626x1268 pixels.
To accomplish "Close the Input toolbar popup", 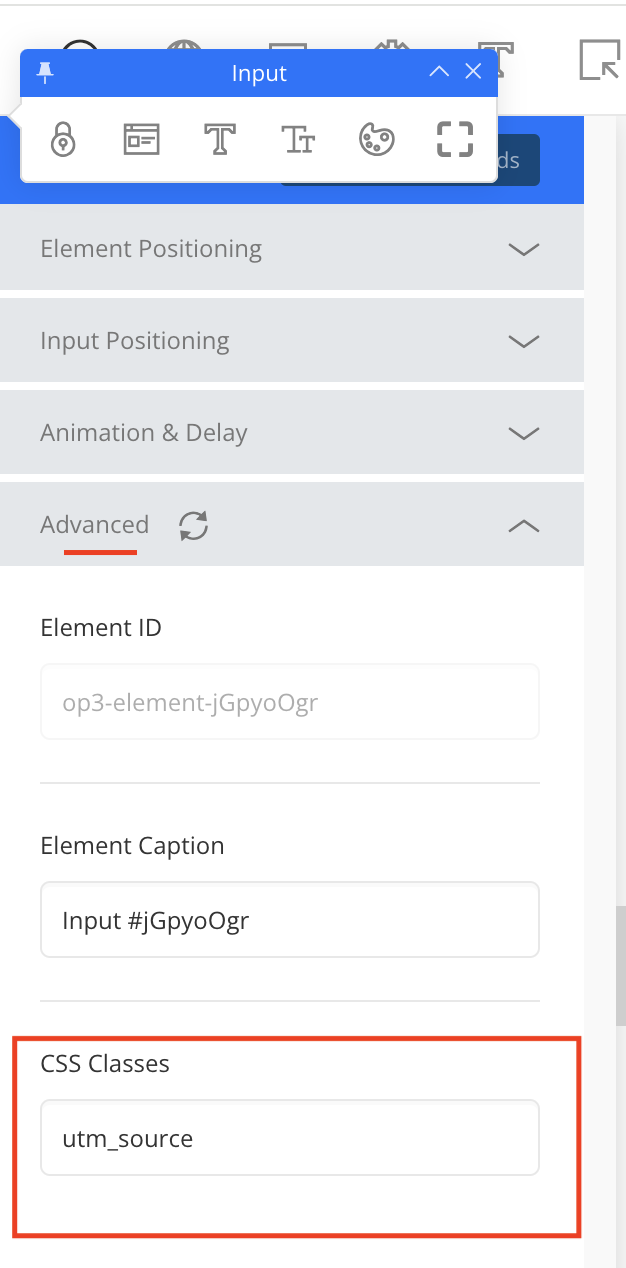I will tap(474, 72).
